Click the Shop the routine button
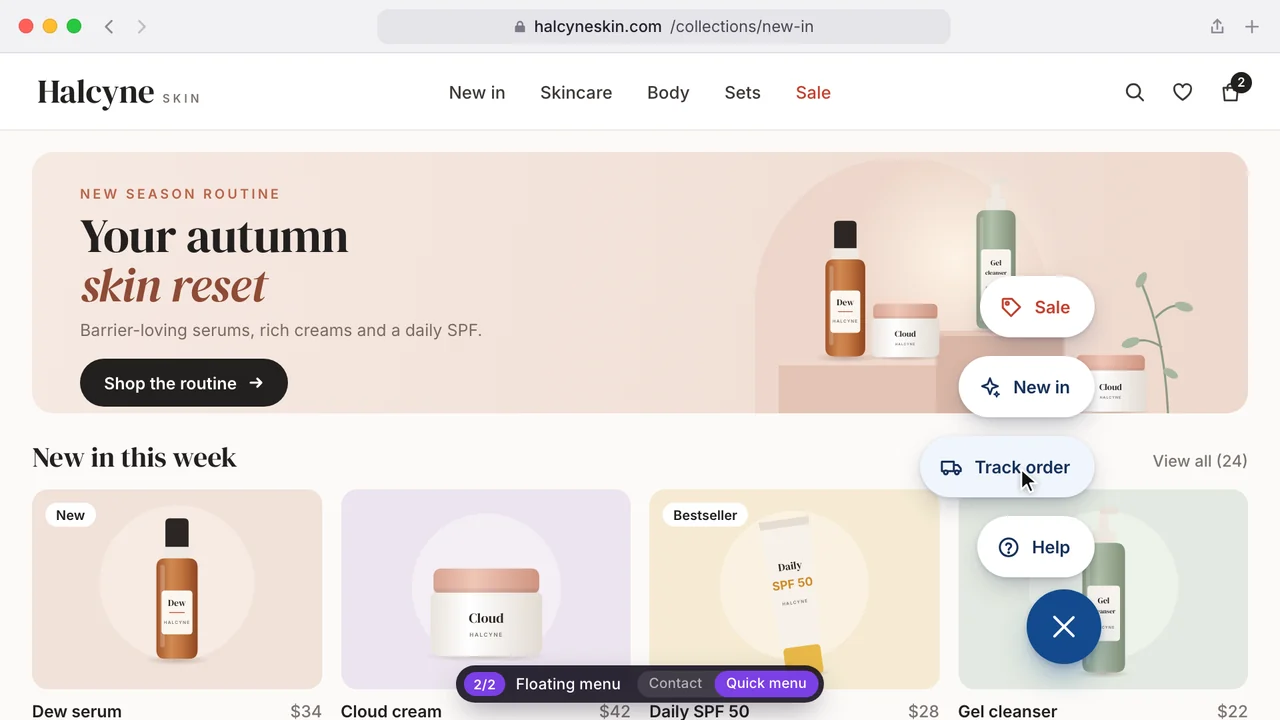 pos(184,383)
